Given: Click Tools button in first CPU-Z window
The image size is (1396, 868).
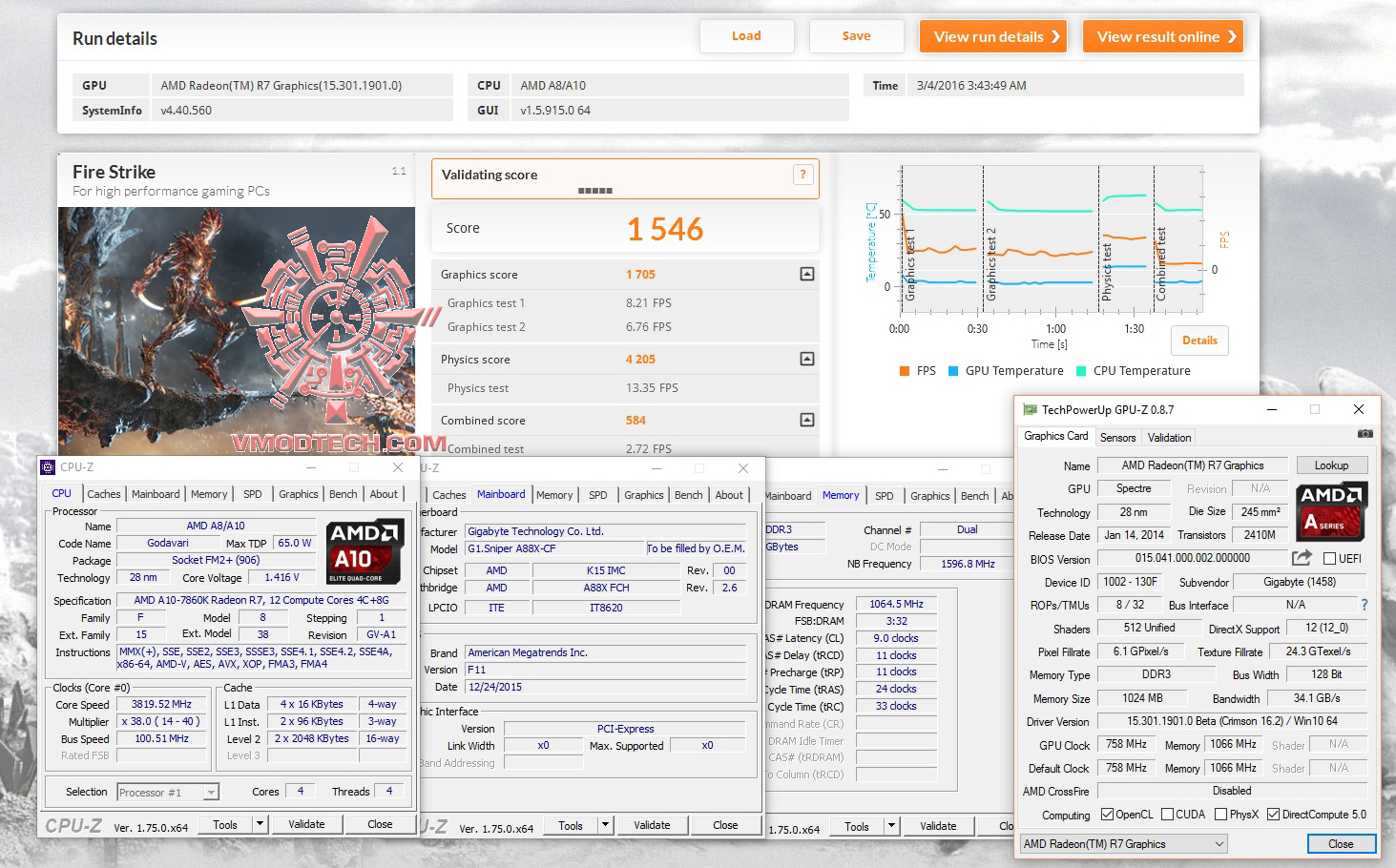Looking at the screenshot, I should point(226,824).
